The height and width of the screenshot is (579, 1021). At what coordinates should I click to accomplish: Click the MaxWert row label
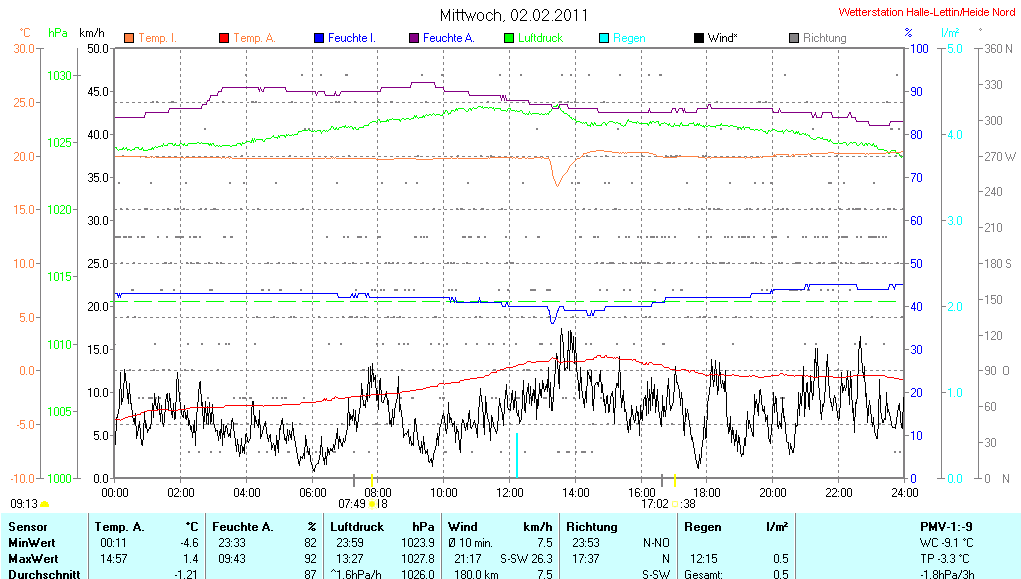(32, 558)
